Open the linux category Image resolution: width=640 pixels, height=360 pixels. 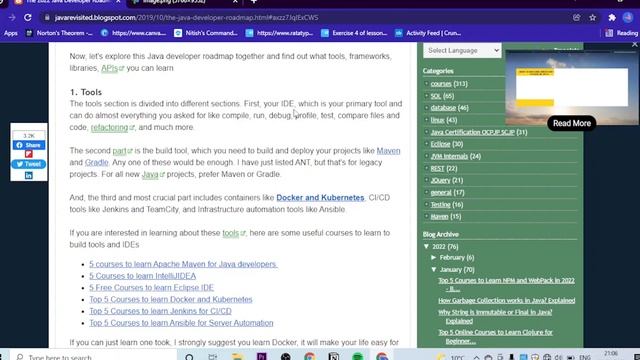coord(437,120)
